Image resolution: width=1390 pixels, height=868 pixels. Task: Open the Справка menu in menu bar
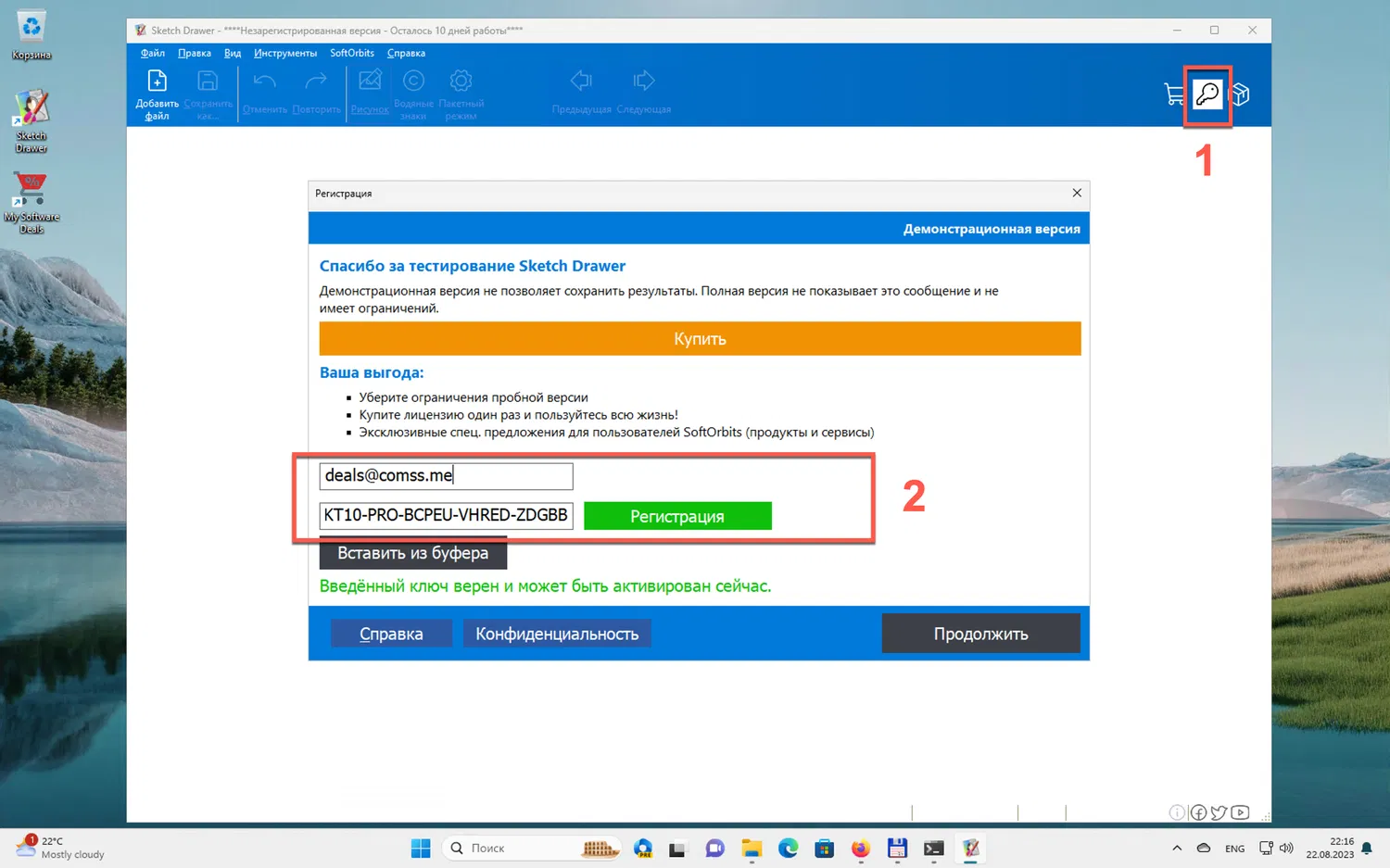406,53
